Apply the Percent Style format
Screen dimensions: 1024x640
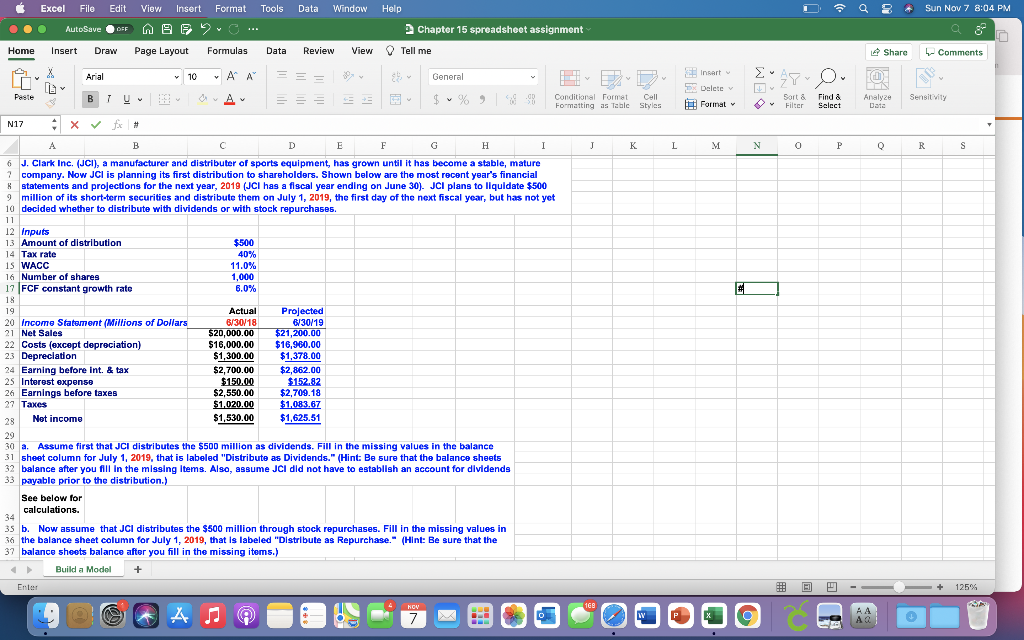click(x=464, y=97)
